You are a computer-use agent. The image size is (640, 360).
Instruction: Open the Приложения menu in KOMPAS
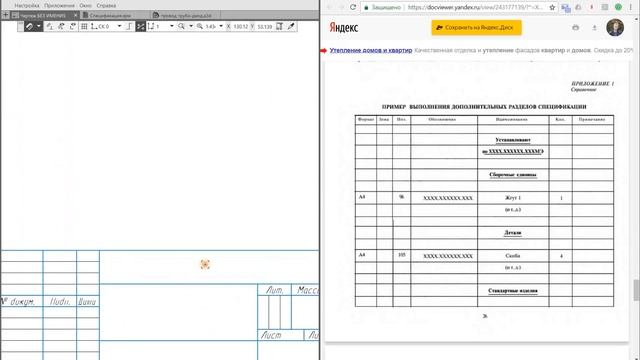tap(60, 6)
